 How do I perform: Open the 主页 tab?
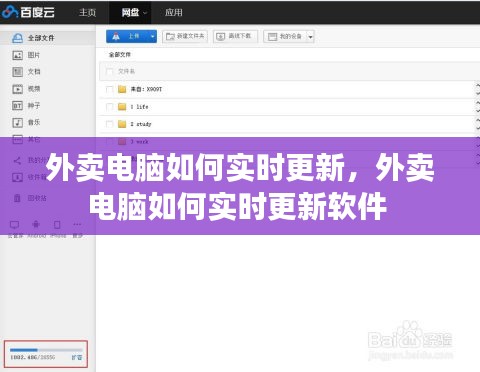pyautogui.click(x=88, y=12)
